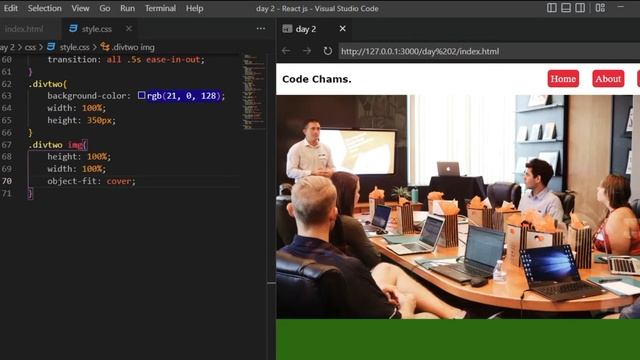
Task: Click 'transition: all .5s ease-in-out;' line
Action: click(x=126, y=60)
